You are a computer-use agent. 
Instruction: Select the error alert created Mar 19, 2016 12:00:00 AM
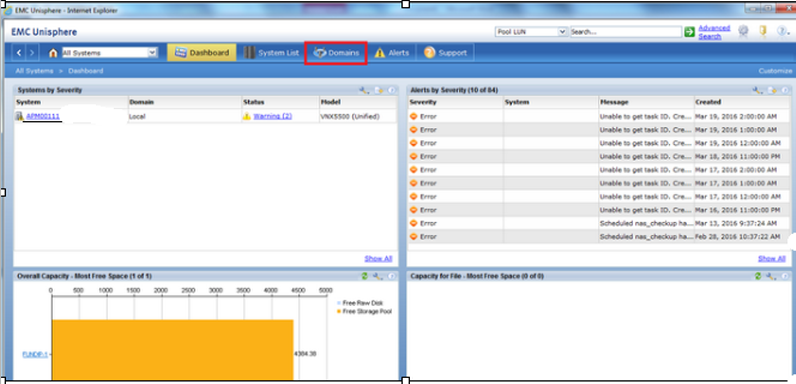[x=599, y=143]
